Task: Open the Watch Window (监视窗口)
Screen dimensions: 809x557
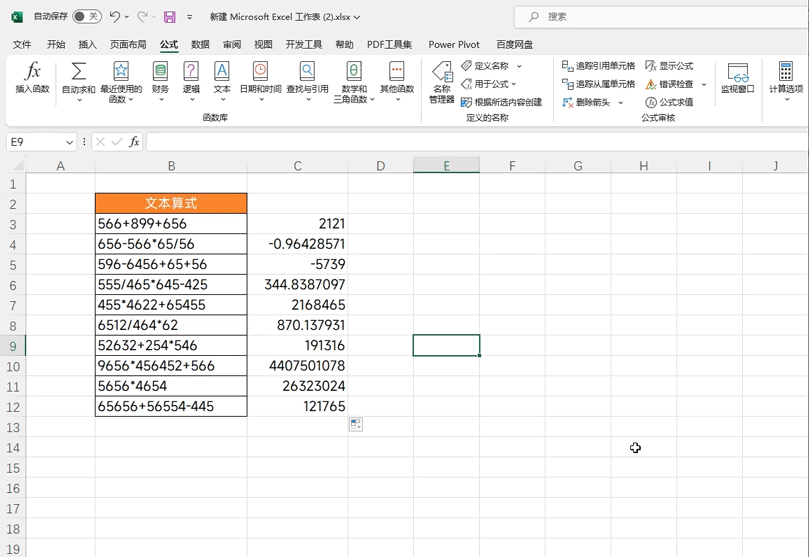Action: pos(738,78)
